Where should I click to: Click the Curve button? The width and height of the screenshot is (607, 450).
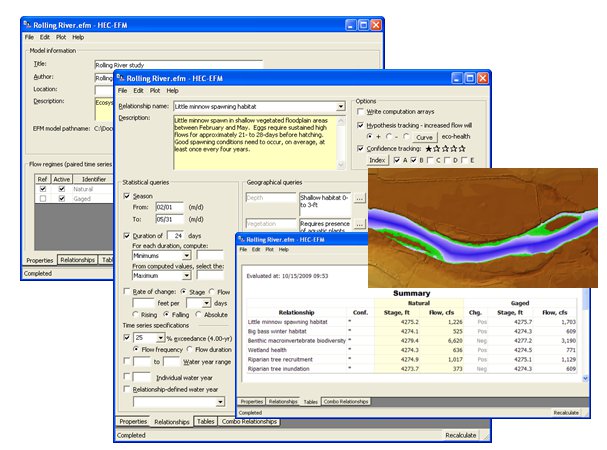click(x=424, y=137)
